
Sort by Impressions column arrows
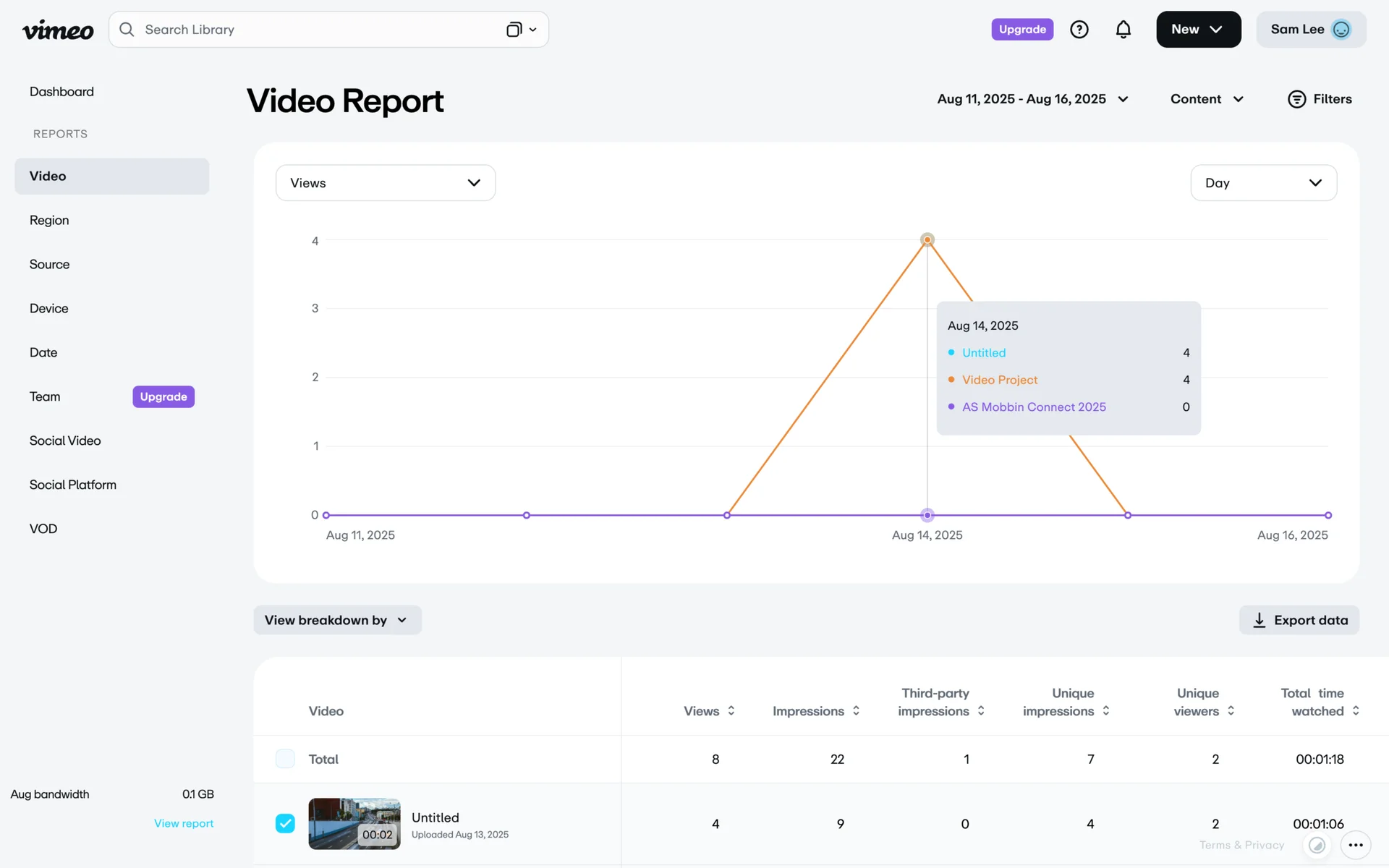[856, 710]
